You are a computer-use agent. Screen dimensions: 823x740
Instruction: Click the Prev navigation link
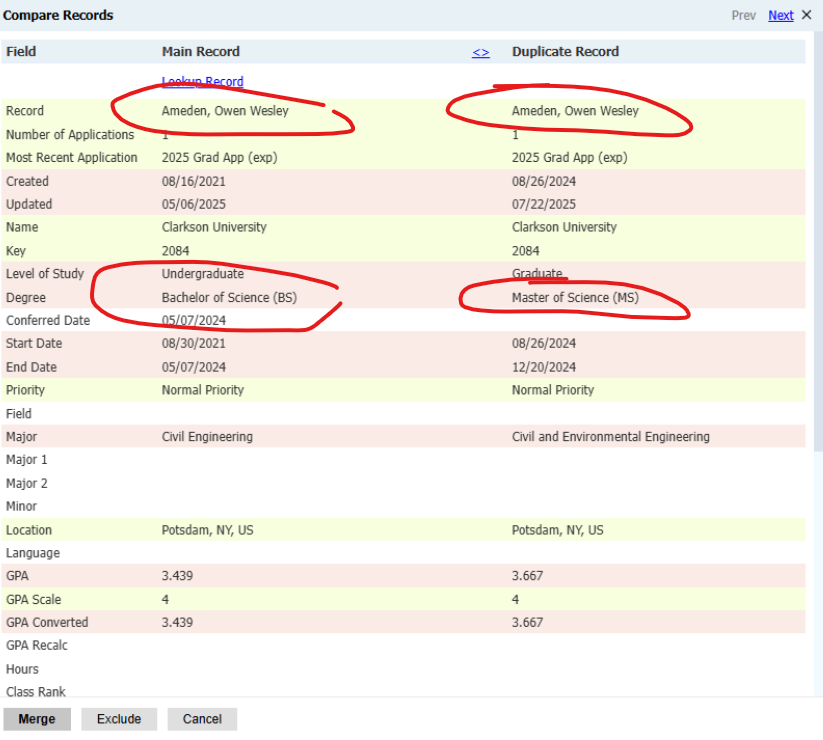[743, 15]
